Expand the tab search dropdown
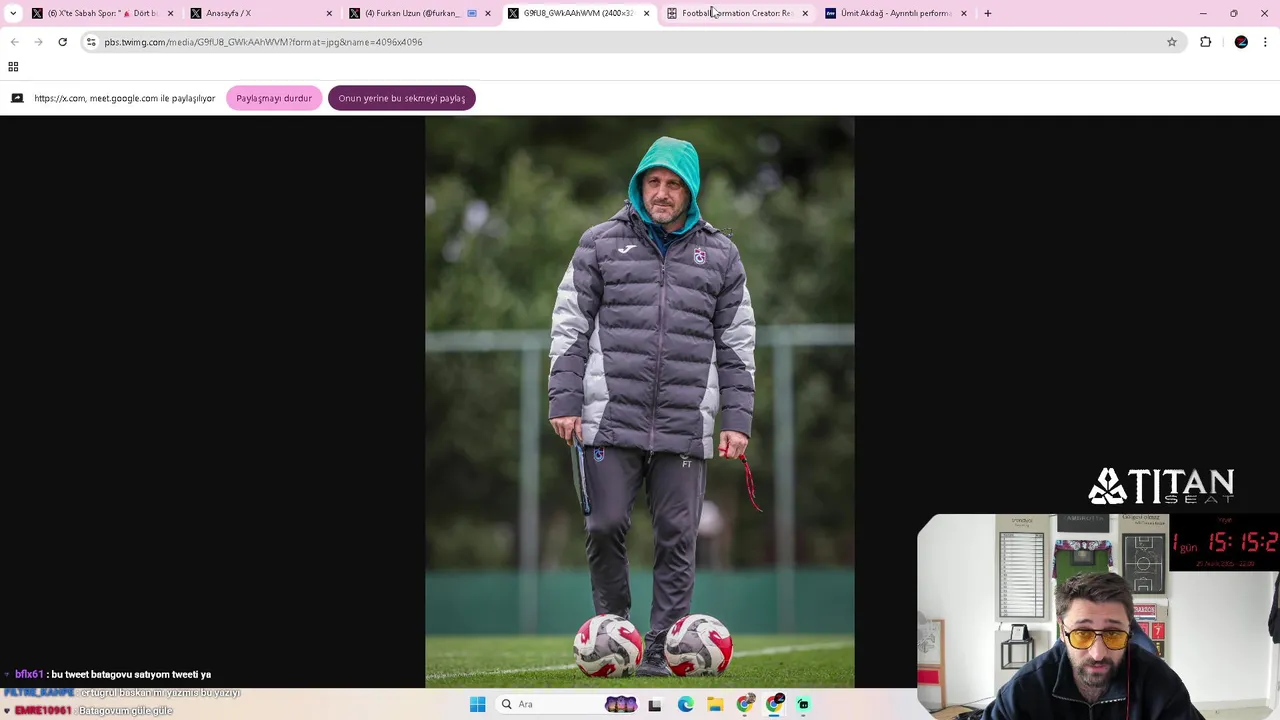 13,13
